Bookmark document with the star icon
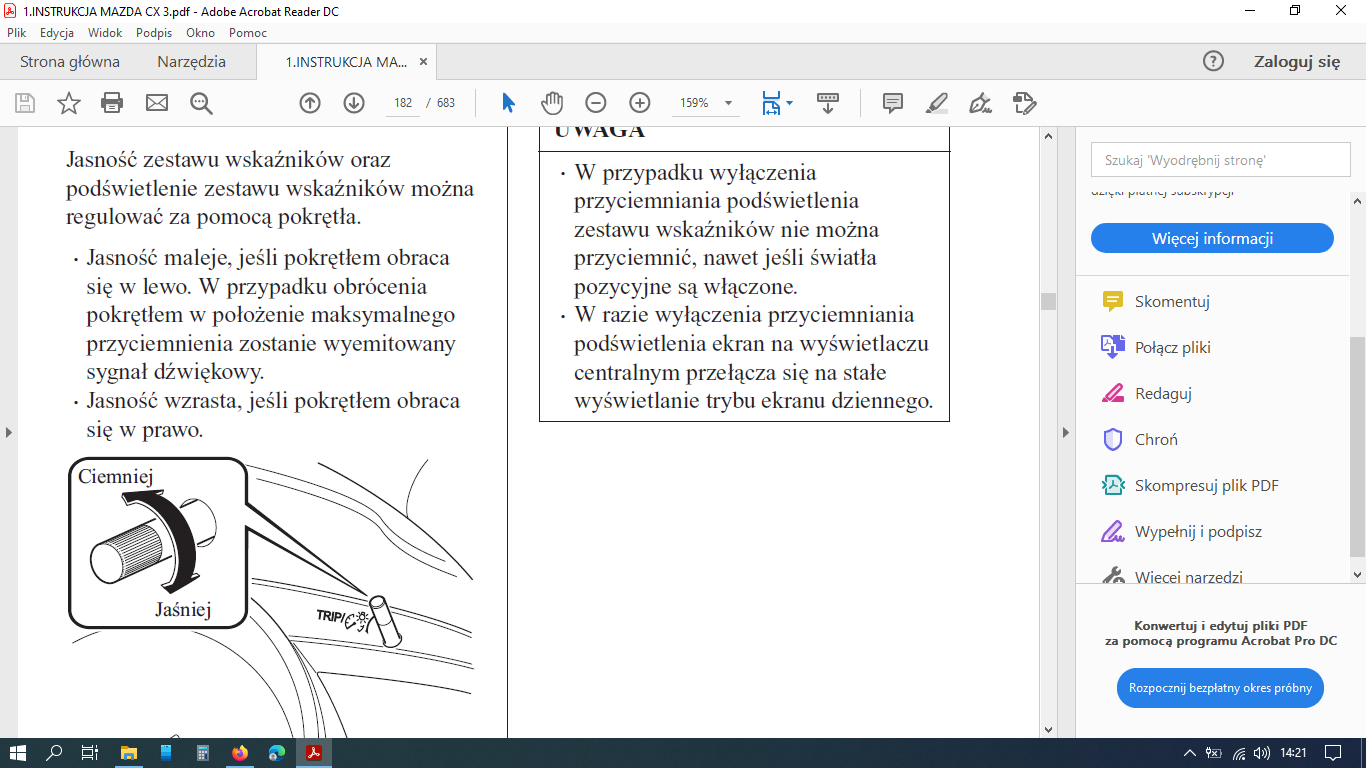The width and height of the screenshot is (1366, 768). tap(68, 103)
